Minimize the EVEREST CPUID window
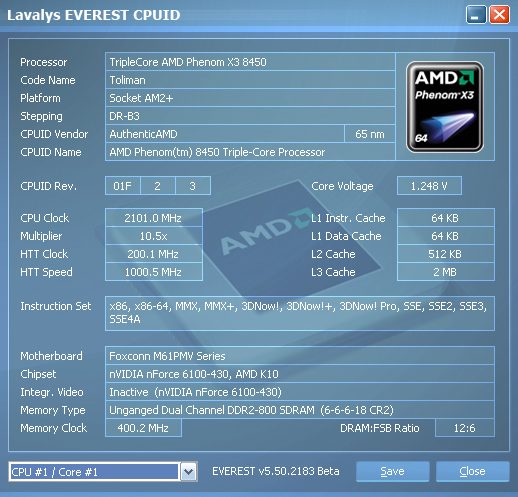Screen dimensions: 518x497 (x=476, y=15)
